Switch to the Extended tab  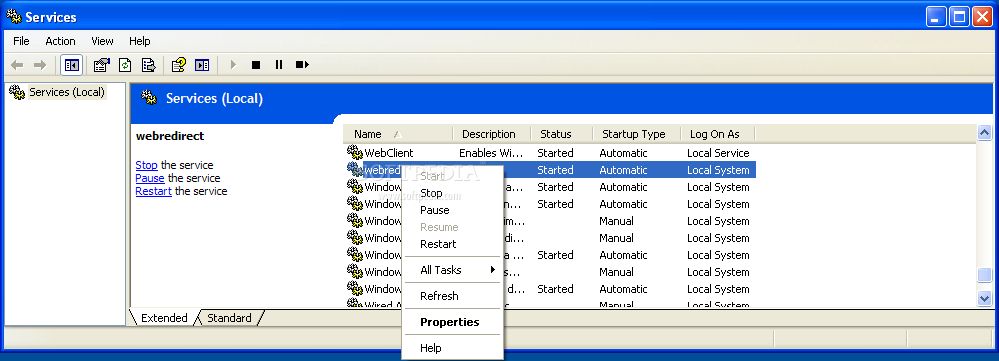point(164,318)
